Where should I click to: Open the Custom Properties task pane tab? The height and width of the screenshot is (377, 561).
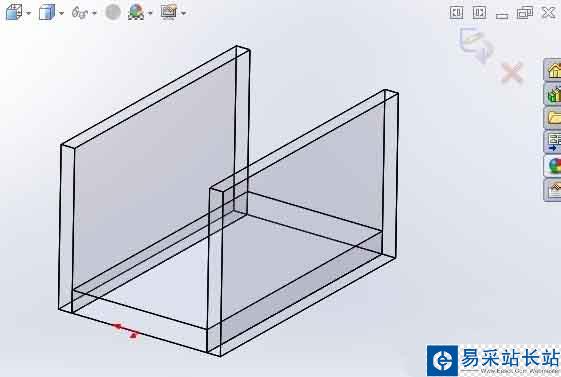click(x=553, y=190)
